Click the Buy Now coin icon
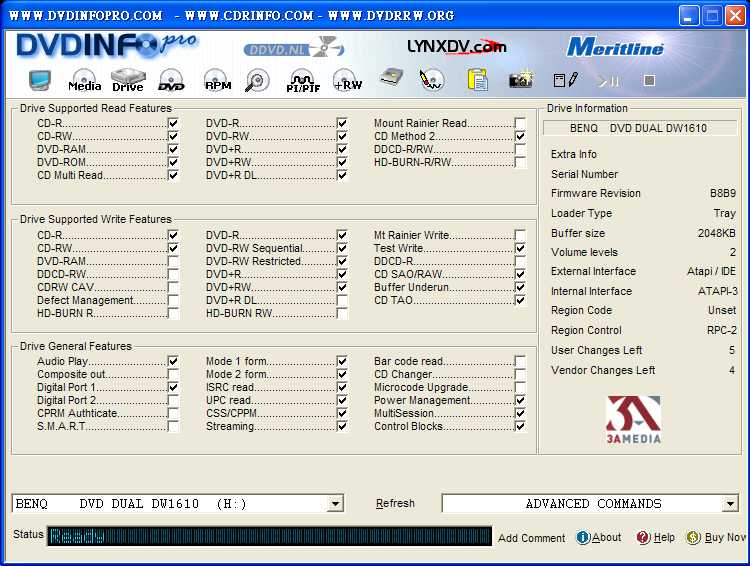The height and width of the screenshot is (566, 750). [x=693, y=538]
